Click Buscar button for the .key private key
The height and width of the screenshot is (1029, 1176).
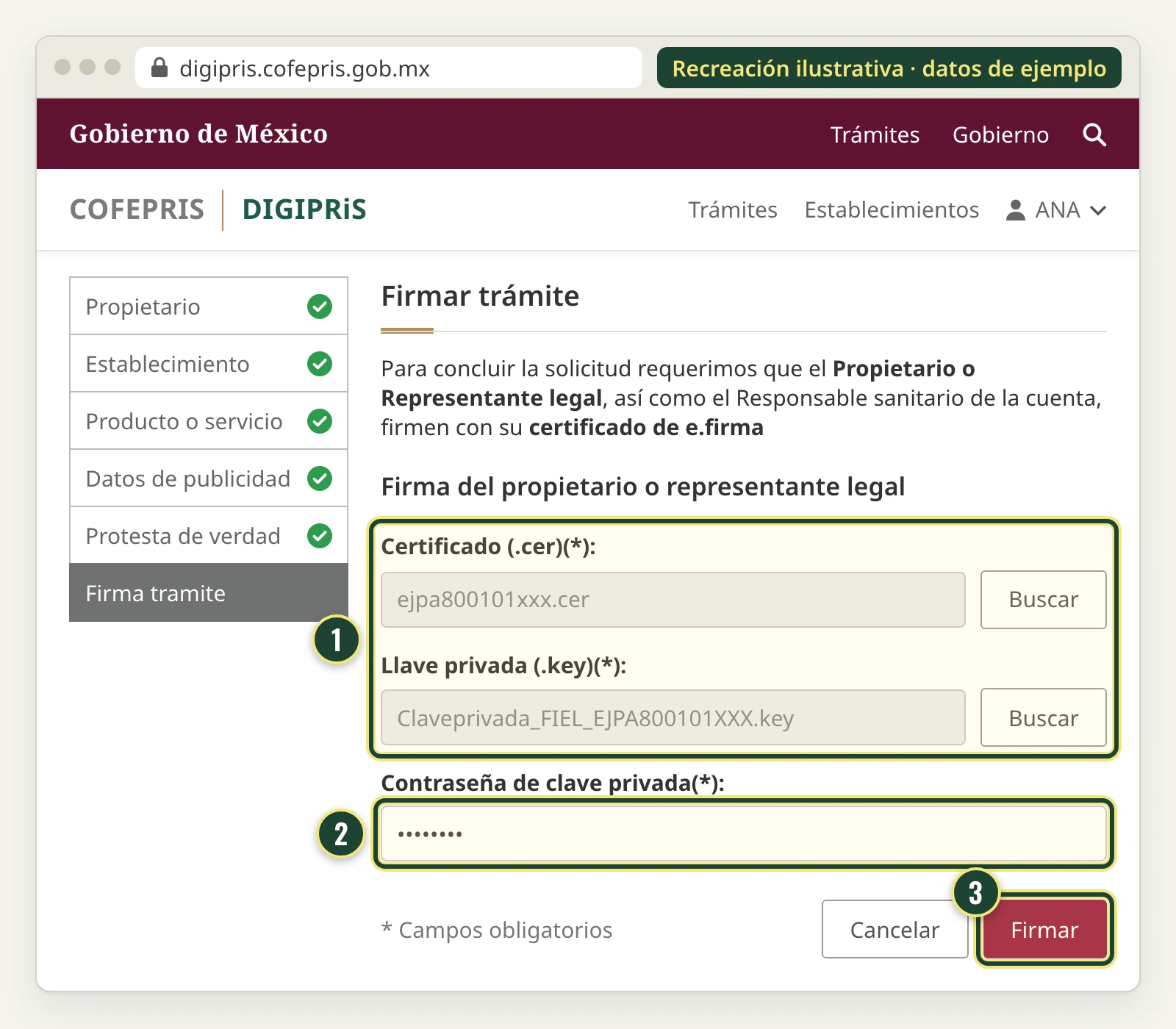click(x=1044, y=718)
